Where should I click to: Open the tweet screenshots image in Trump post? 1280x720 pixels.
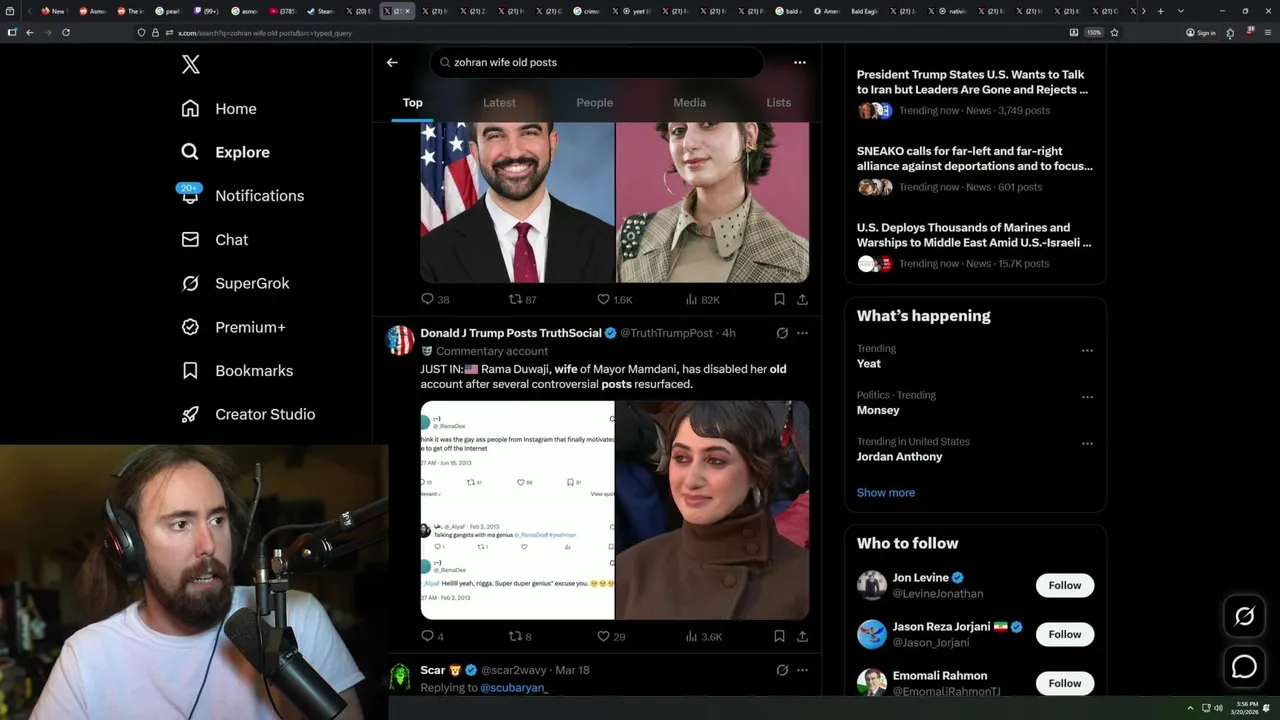[517, 510]
